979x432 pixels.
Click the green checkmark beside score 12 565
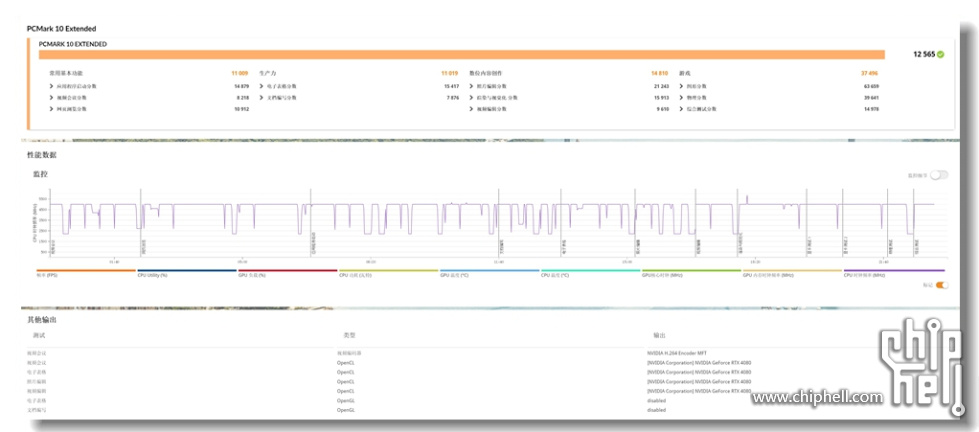click(x=941, y=54)
